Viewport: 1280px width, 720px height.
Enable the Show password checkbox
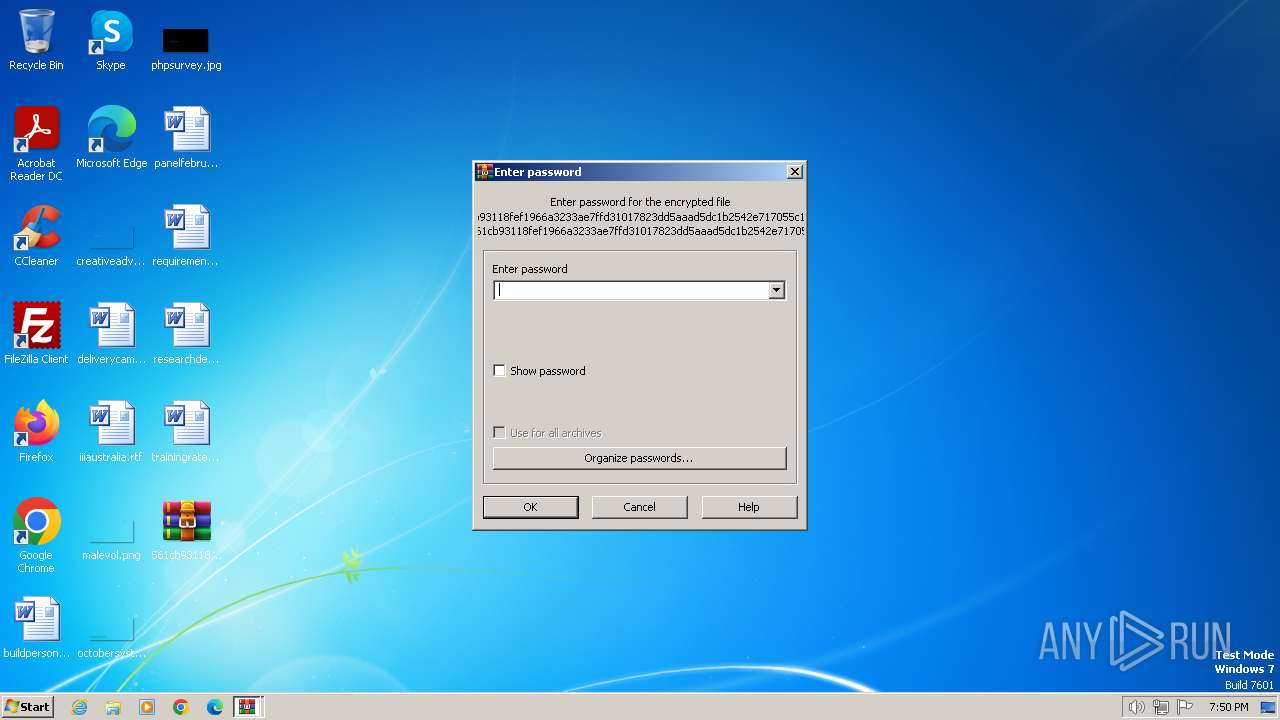(x=500, y=371)
